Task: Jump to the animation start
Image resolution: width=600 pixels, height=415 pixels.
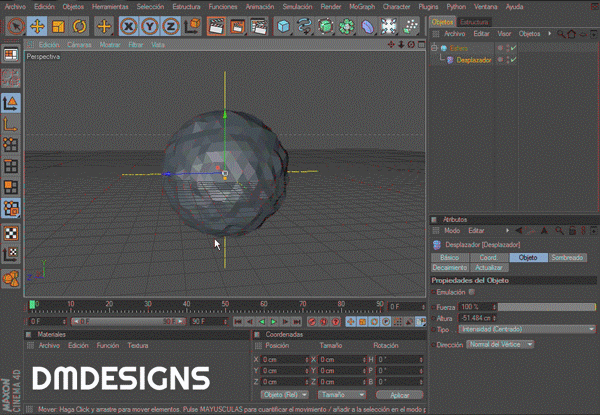Action: [x=238, y=322]
